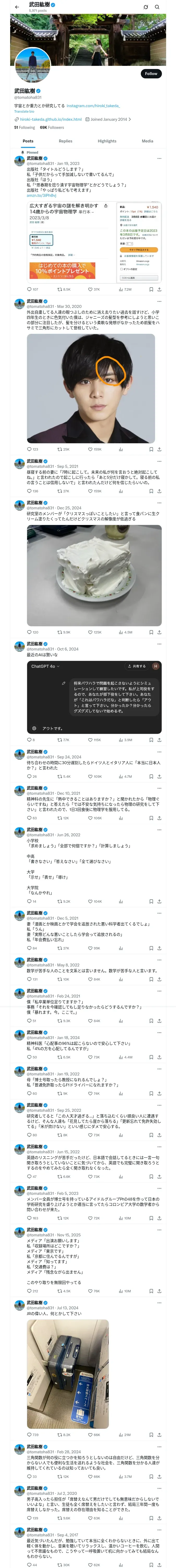Open the search icon at top right
Screen dimensions: 176x1568
[157, 7]
